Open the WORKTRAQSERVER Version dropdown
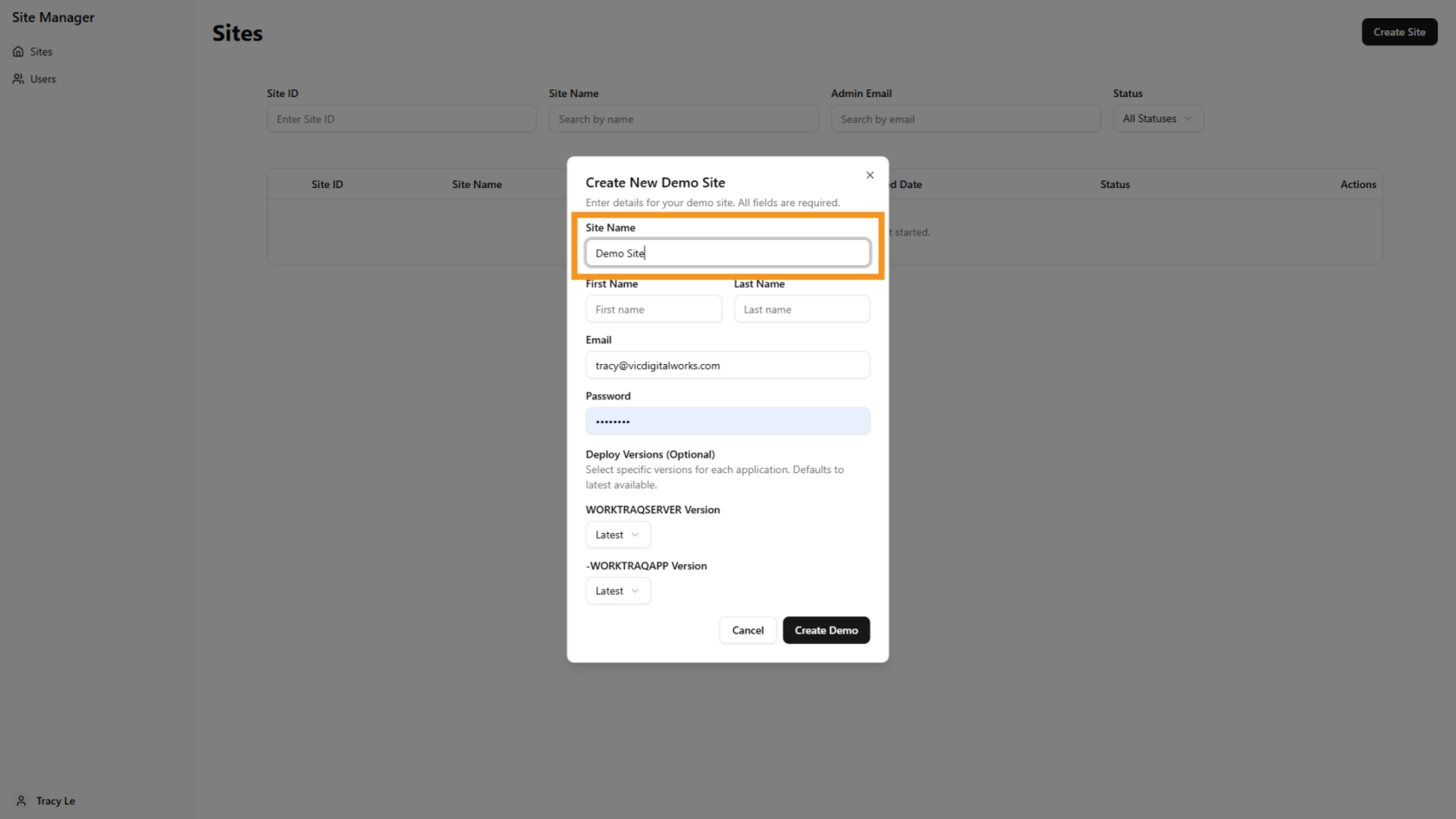The height and width of the screenshot is (819, 1456). [617, 535]
